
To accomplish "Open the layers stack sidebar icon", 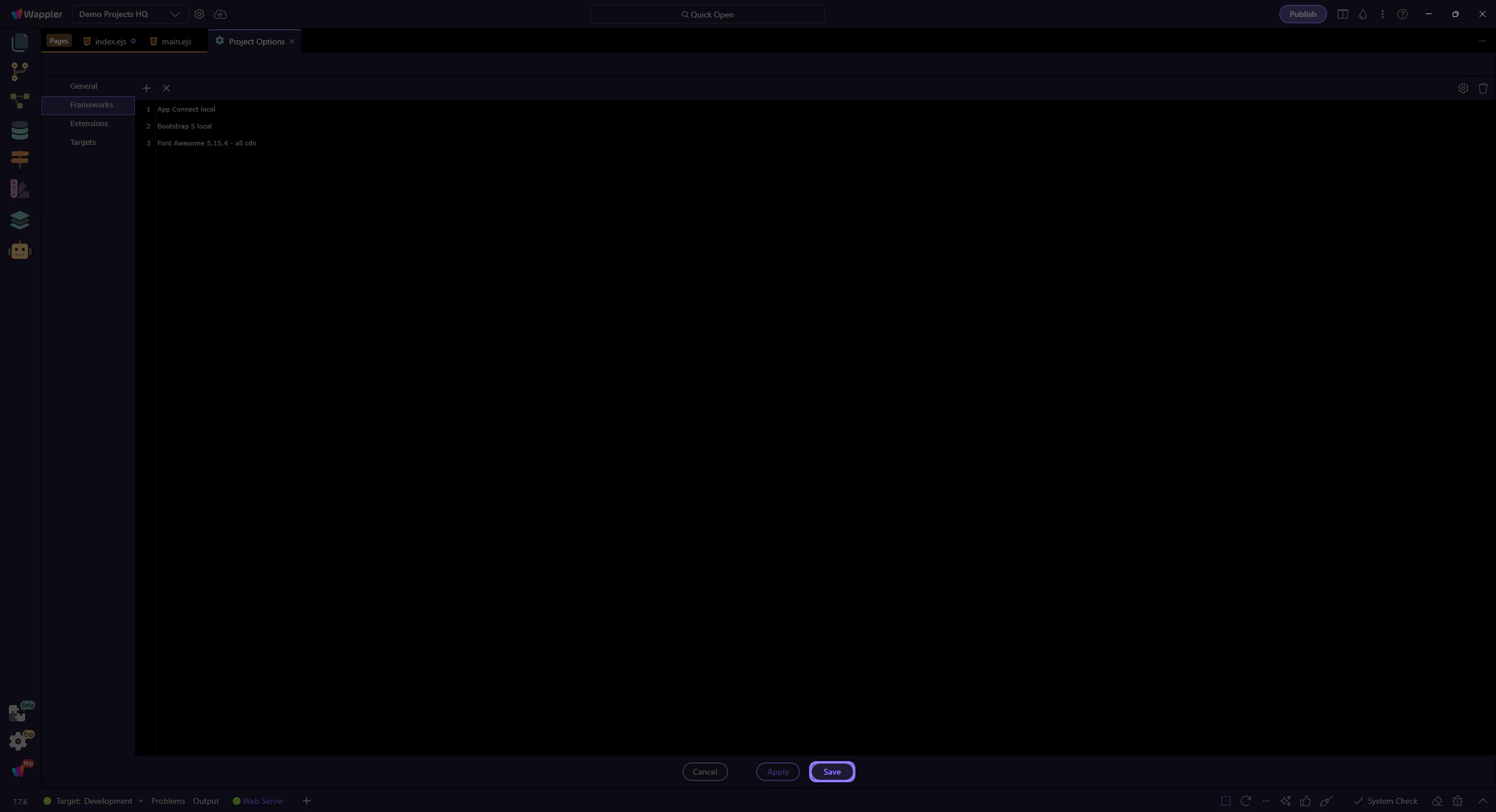I will (19, 220).
